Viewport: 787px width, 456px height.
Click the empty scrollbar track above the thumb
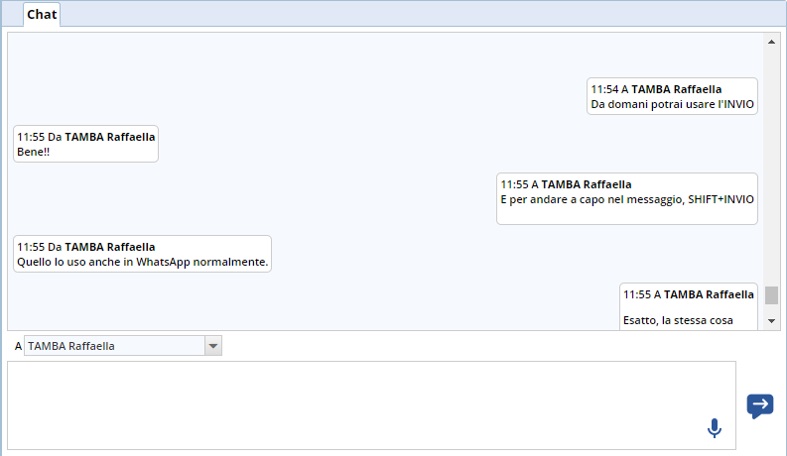coord(771,160)
